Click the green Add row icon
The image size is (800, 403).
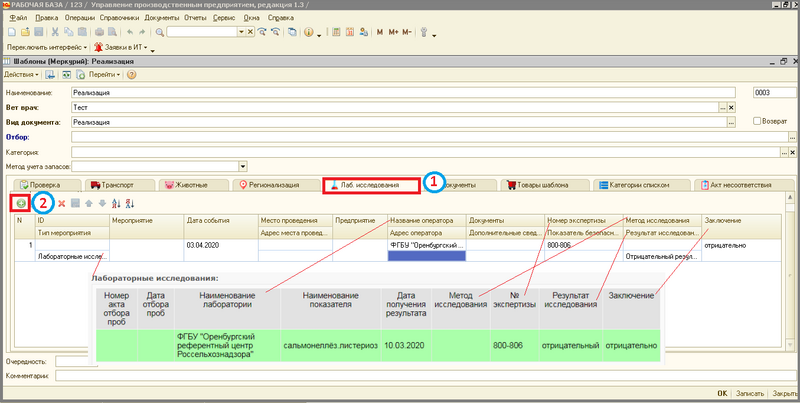(21, 203)
